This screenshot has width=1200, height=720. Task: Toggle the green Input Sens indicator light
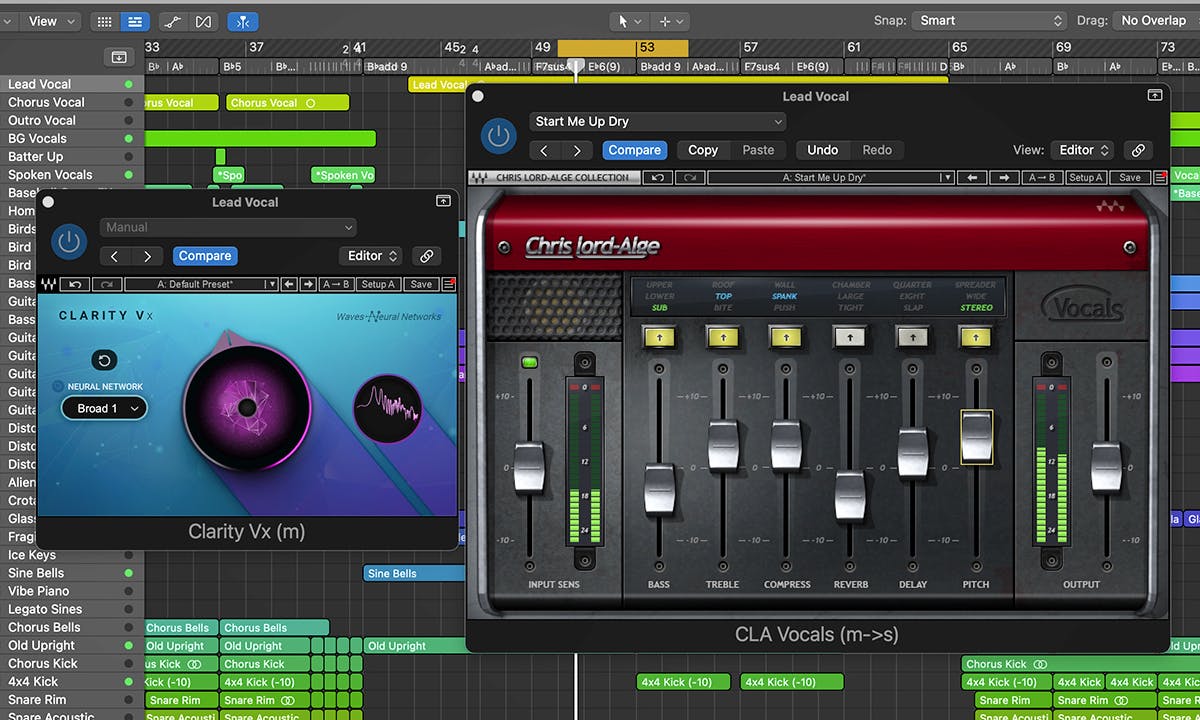(x=529, y=362)
